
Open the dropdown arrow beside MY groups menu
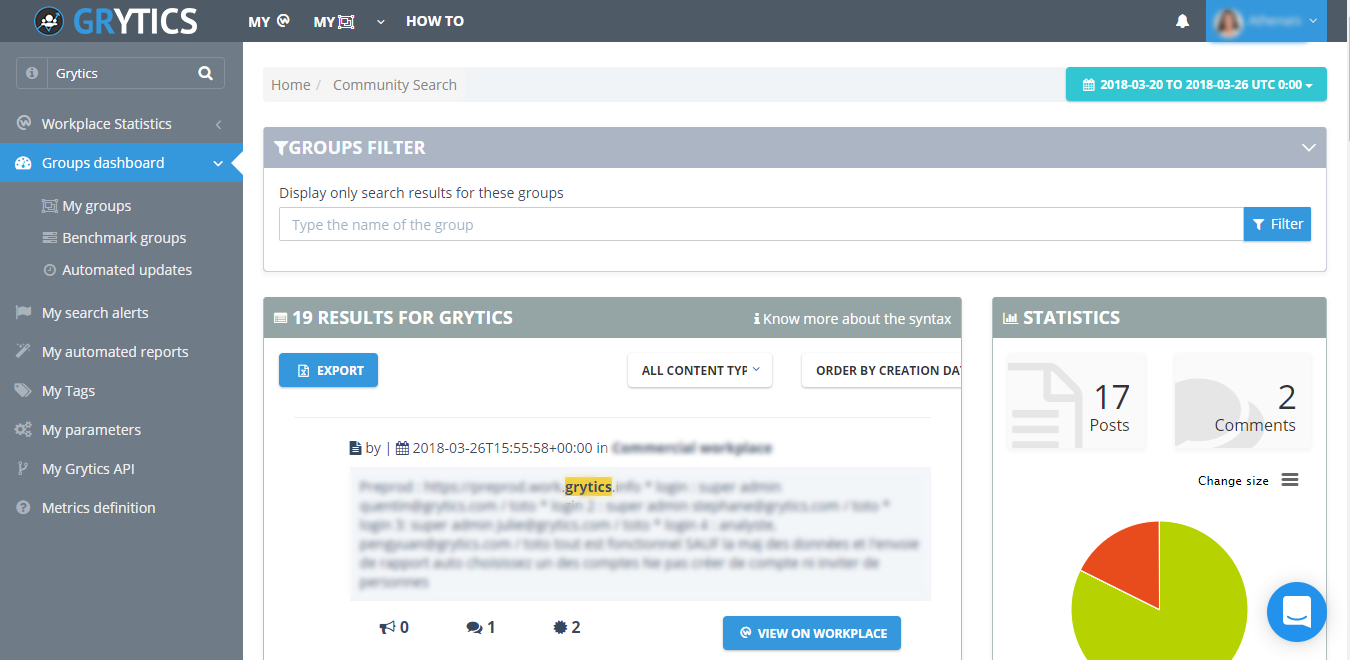[381, 21]
